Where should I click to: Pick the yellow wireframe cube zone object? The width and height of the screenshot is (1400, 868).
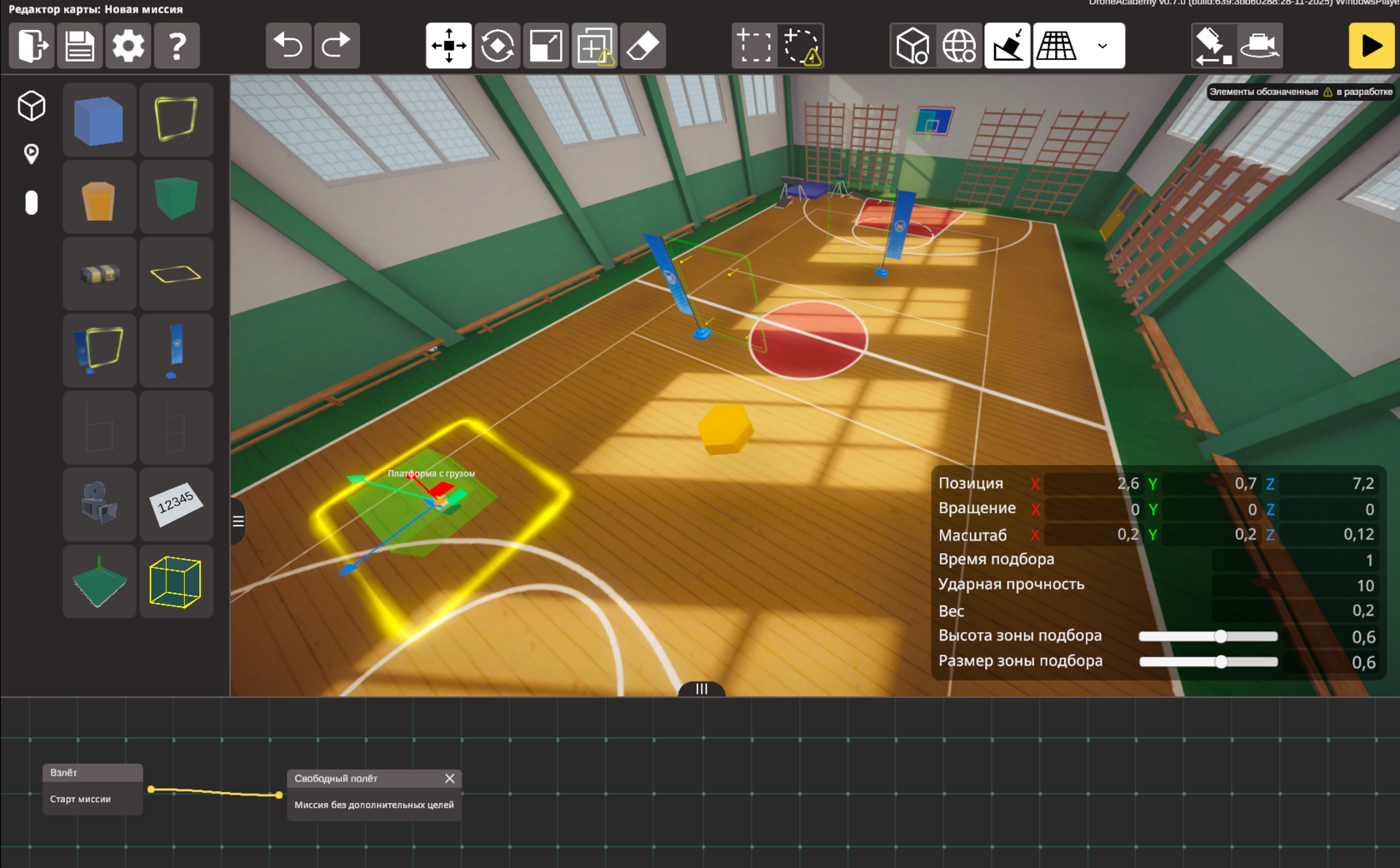tap(177, 581)
